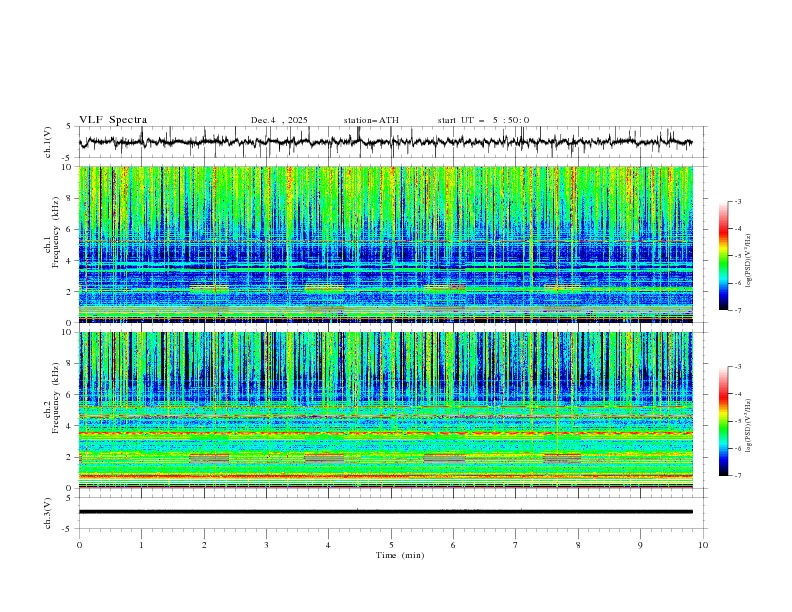Click the '-3' tick on ch.1 colorbar

[x=738, y=201]
